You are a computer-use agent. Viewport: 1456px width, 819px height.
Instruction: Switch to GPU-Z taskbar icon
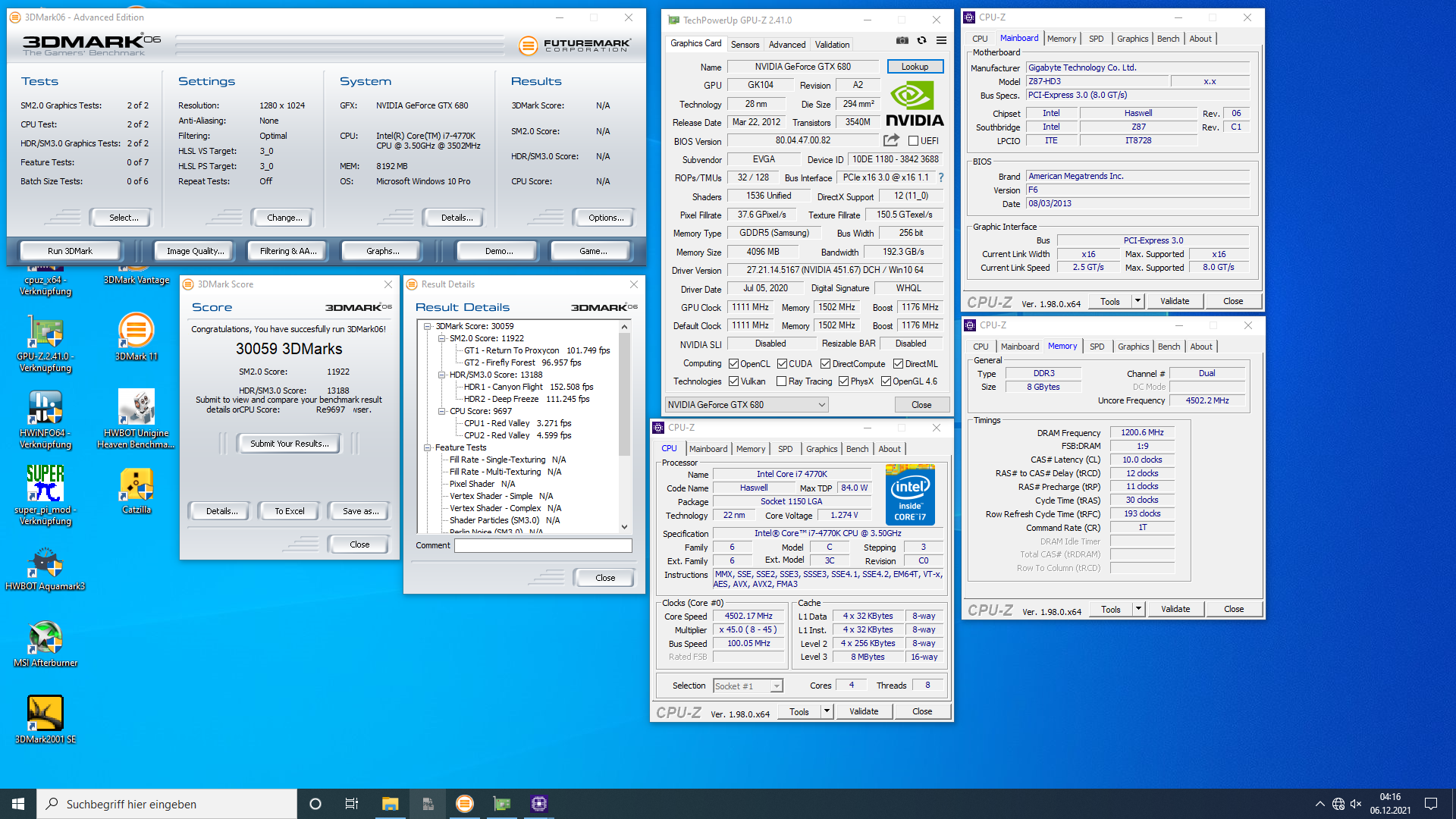[x=502, y=804]
